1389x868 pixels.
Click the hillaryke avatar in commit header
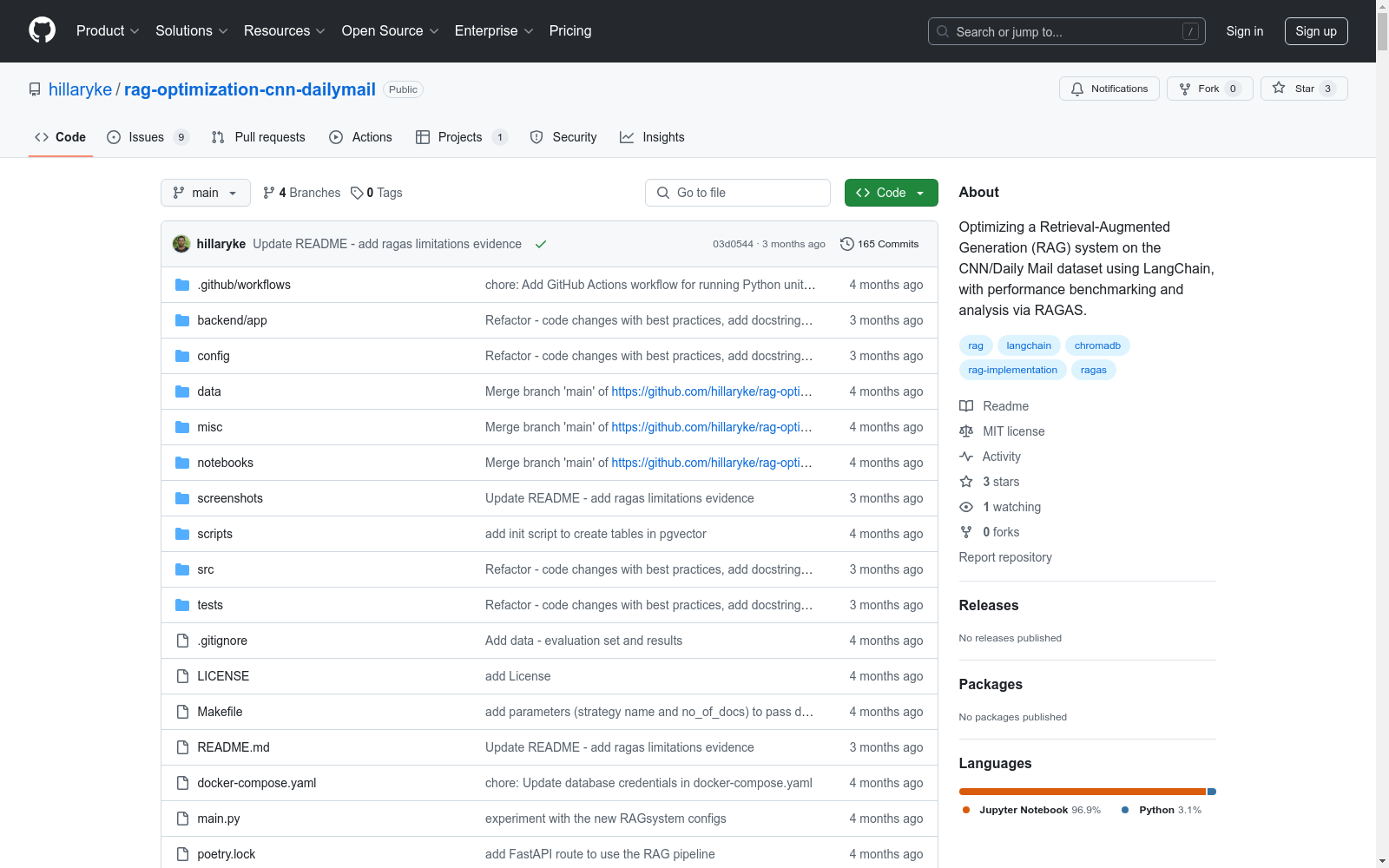181,244
